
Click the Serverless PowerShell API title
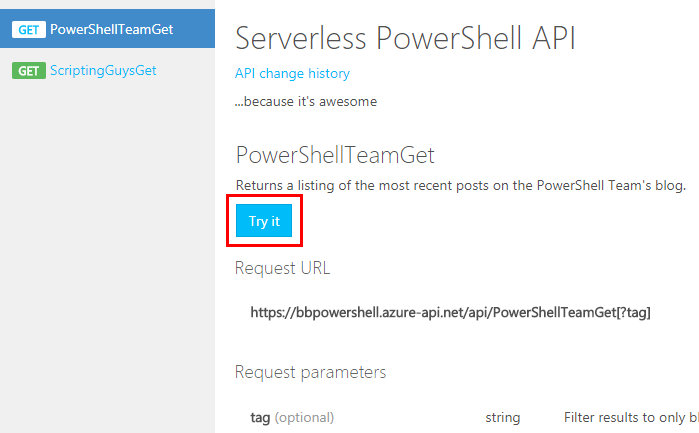405,37
